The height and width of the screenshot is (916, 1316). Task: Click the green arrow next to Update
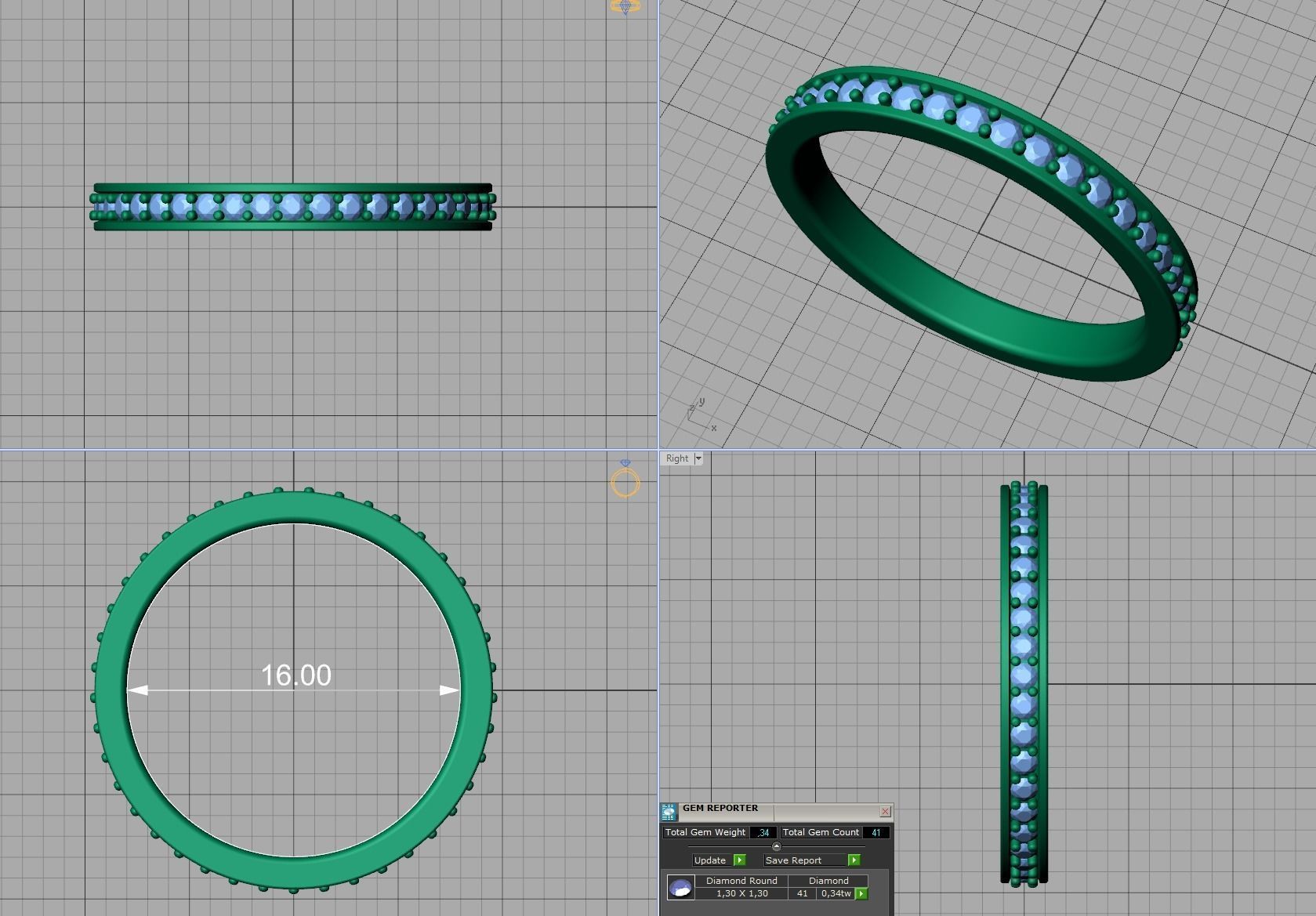[x=740, y=860]
